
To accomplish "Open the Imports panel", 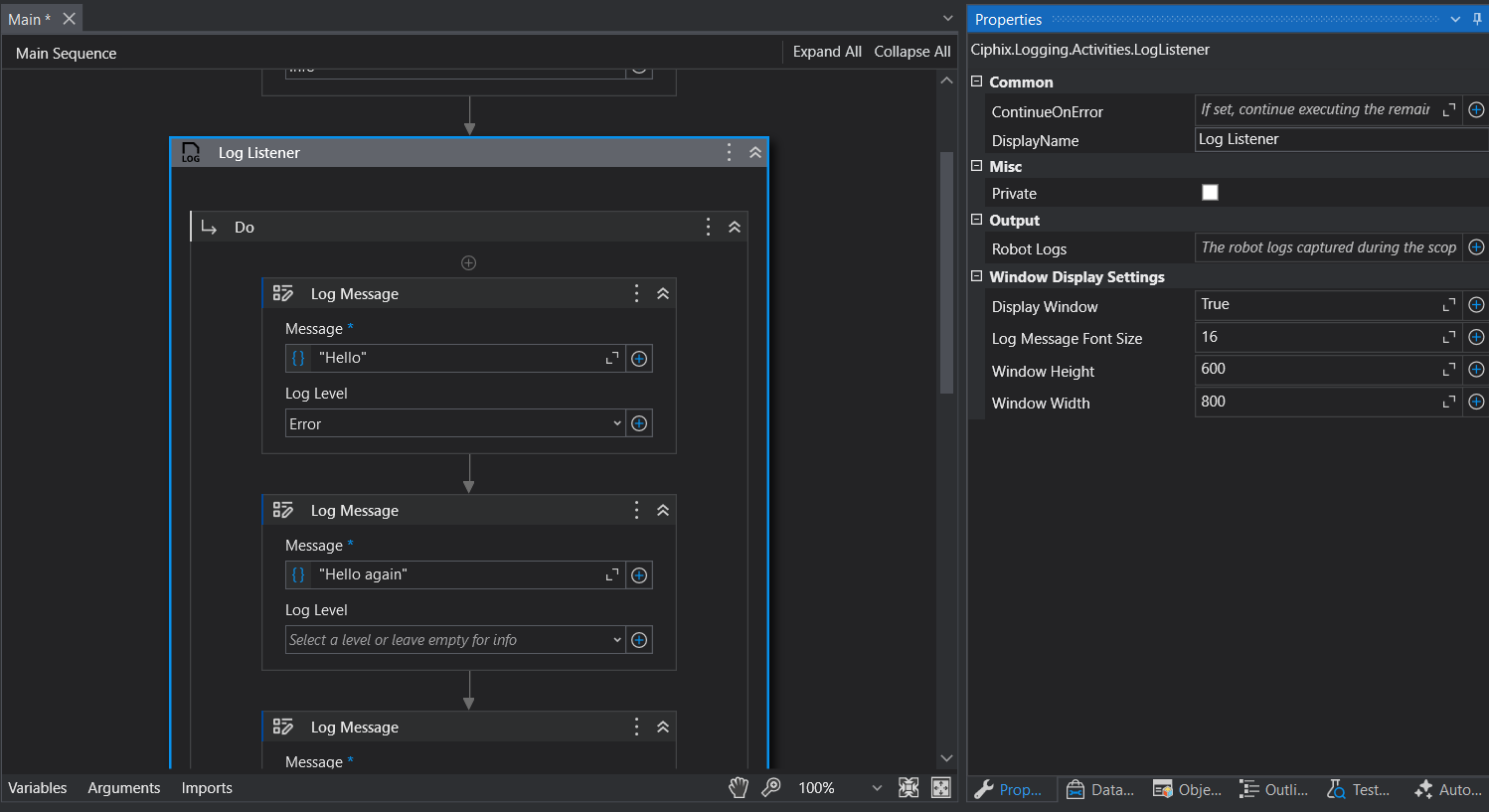I will 207,788.
